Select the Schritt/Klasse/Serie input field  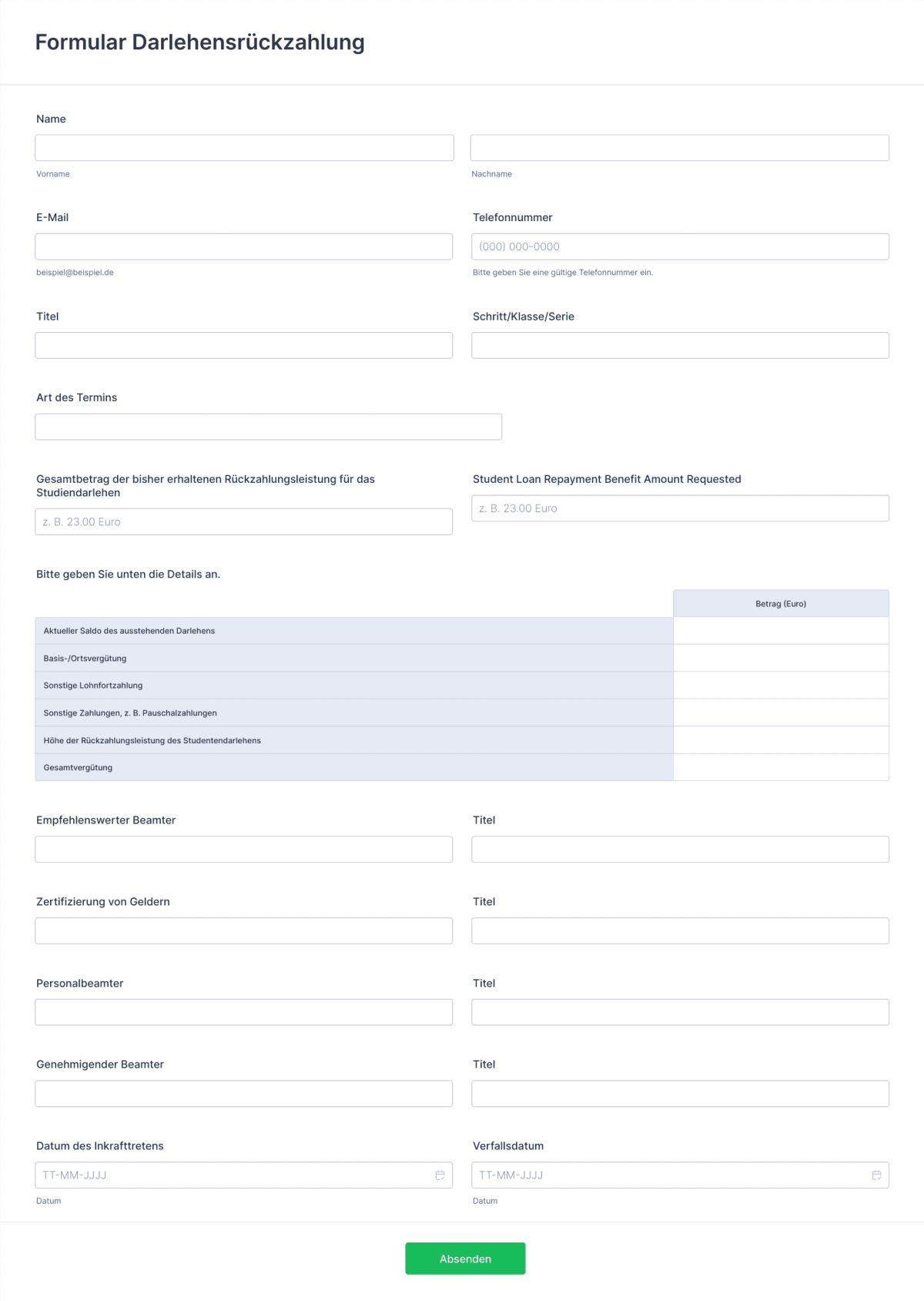click(x=680, y=344)
